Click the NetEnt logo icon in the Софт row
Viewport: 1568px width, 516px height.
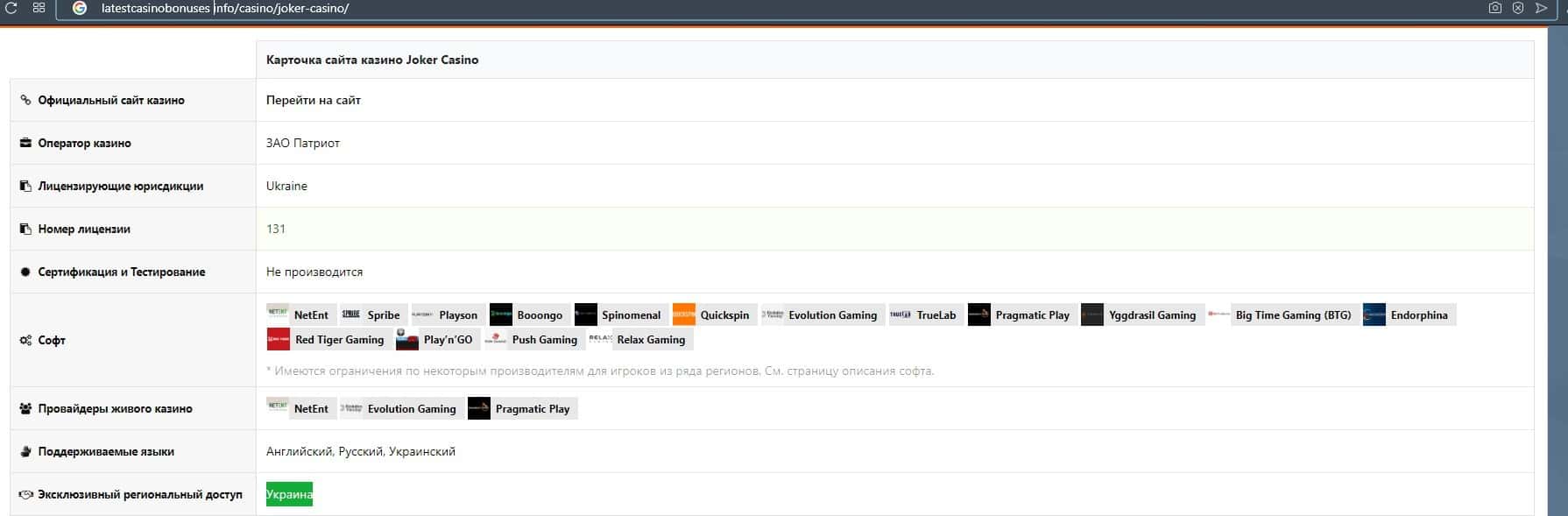[x=278, y=314]
